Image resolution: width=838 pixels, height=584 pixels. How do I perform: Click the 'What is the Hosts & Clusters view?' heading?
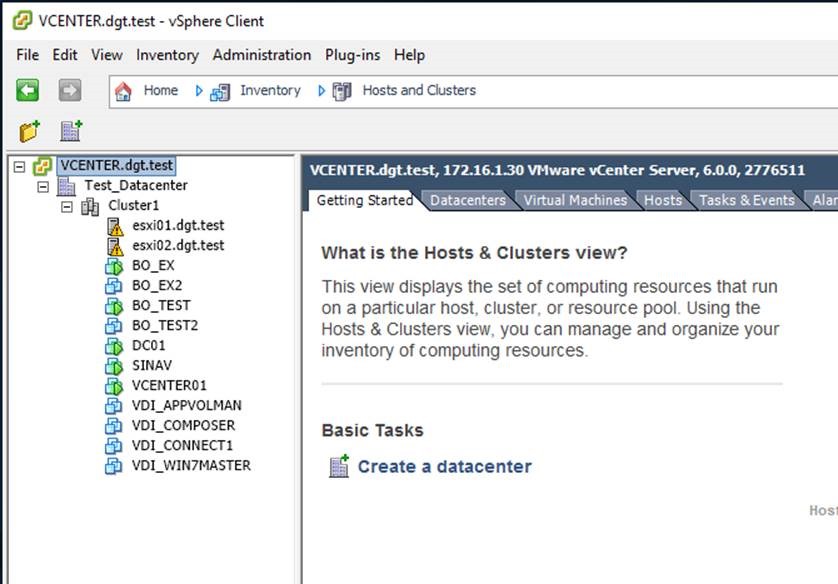pyautogui.click(x=474, y=252)
